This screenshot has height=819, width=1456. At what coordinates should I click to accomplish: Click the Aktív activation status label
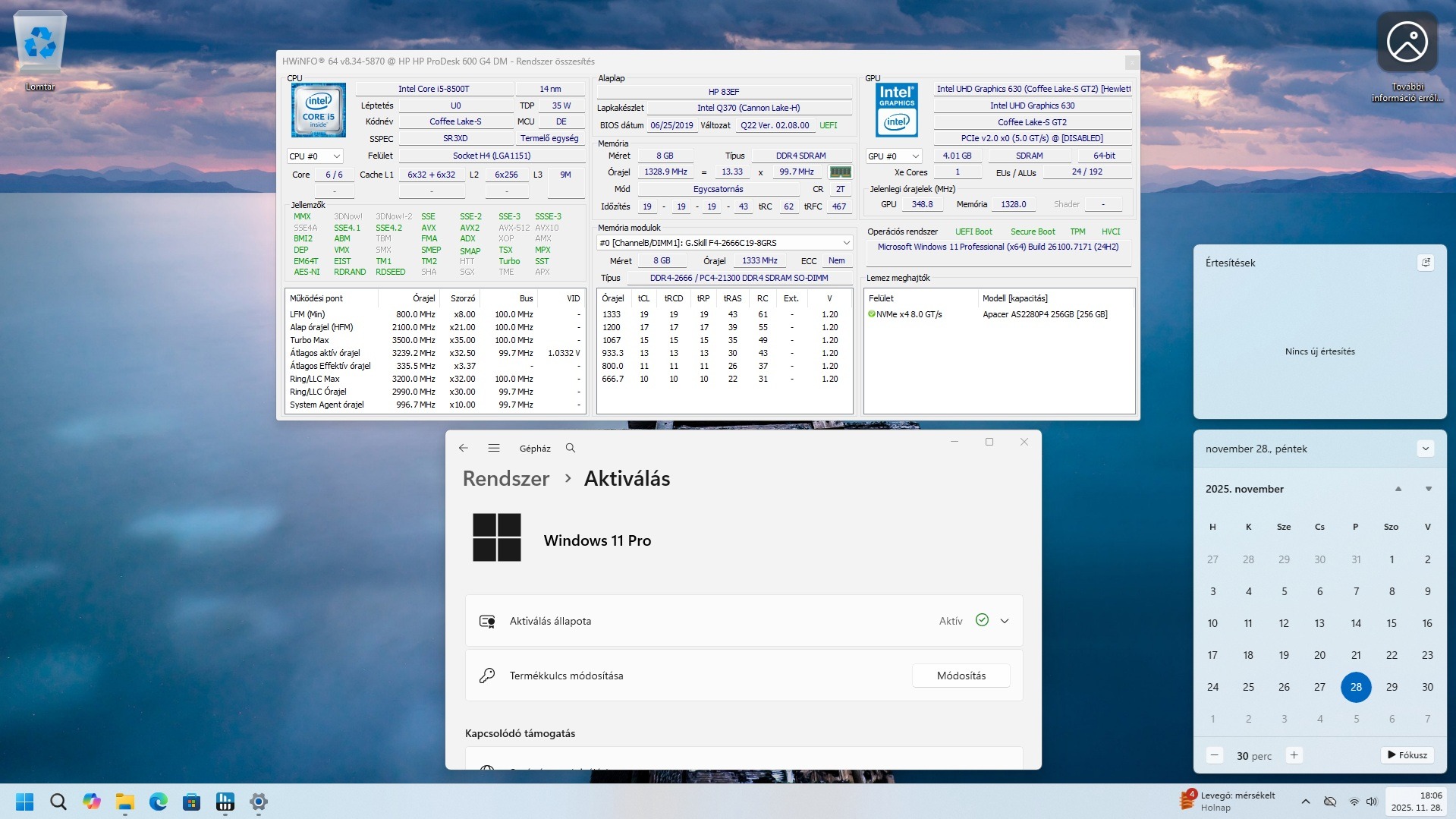tap(951, 621)
